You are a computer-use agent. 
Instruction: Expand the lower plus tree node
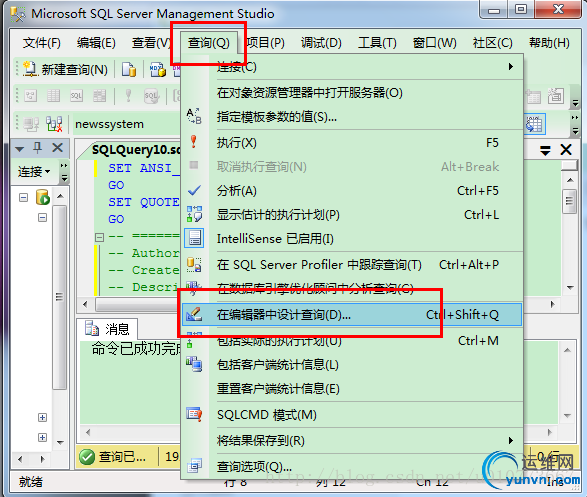pos(43,437)
